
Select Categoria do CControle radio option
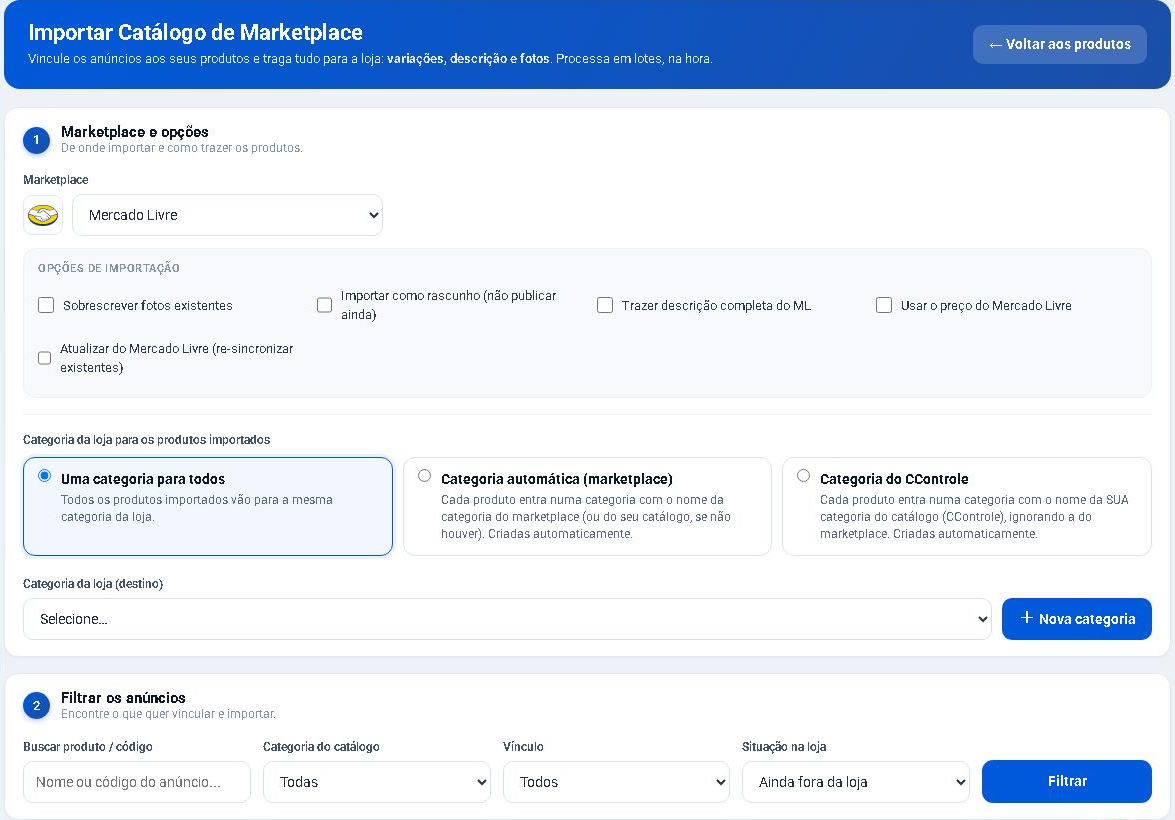803,476
